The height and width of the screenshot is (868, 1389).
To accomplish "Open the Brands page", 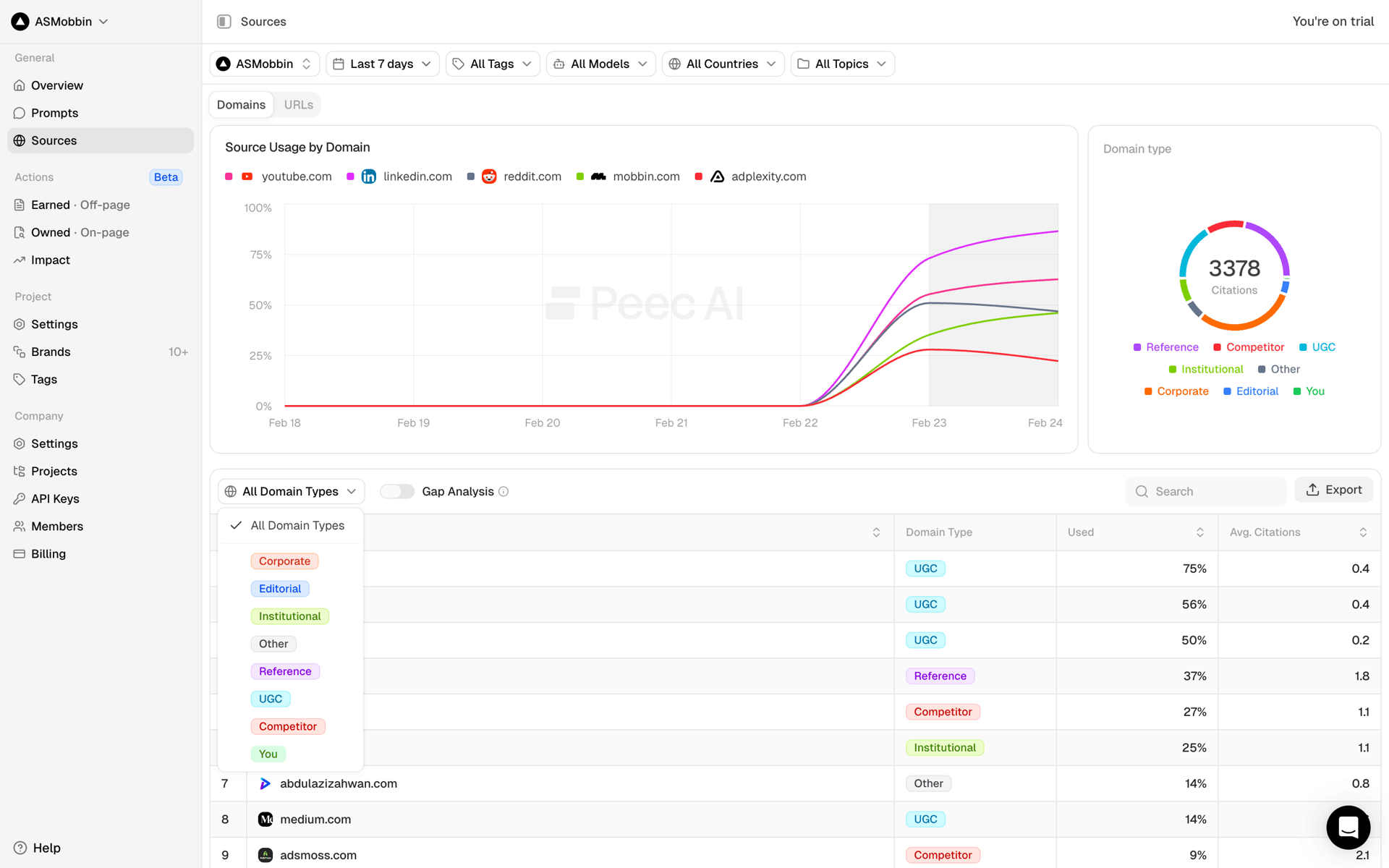I will [101, 352].
